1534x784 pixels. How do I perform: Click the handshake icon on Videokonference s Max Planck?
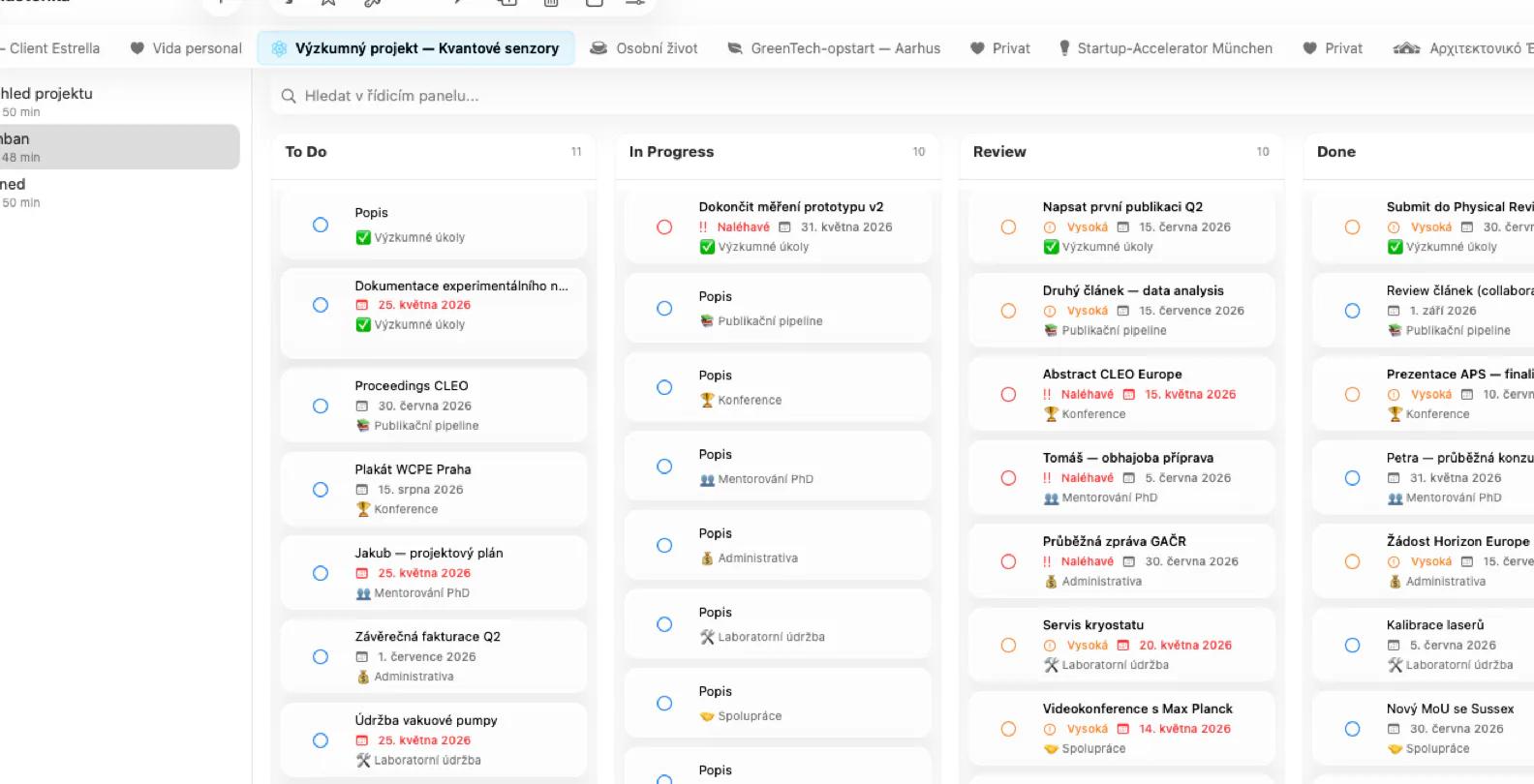pyautogui.click(x=1051, y=748)
